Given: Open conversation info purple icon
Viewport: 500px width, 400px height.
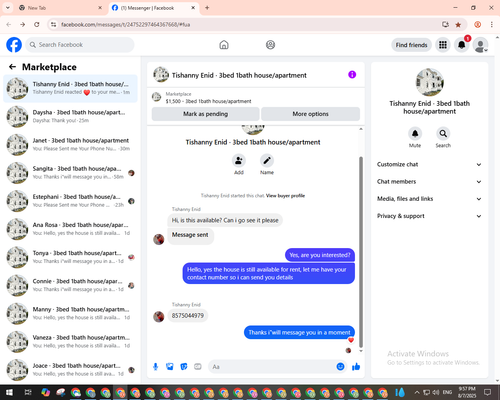Looking at the screenshot, I should (x=352, y=75).
